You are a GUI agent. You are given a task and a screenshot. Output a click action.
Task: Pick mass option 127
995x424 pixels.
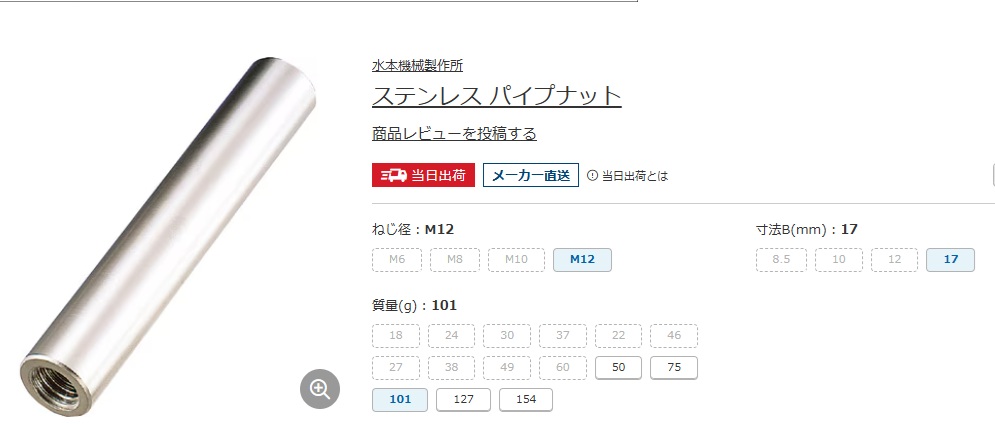pos(463,400)
